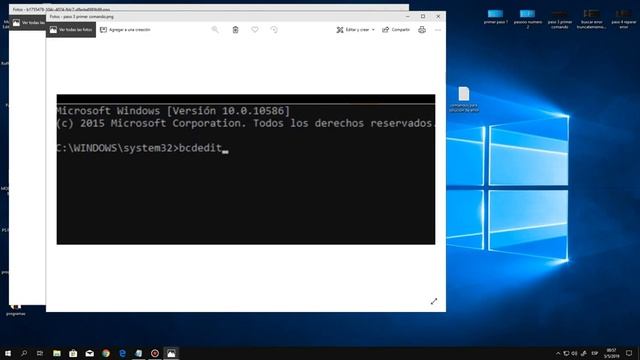Click the red circular recorder icon in taskbar
Viewport: 640px width, 360px height.
click(155, 353)
